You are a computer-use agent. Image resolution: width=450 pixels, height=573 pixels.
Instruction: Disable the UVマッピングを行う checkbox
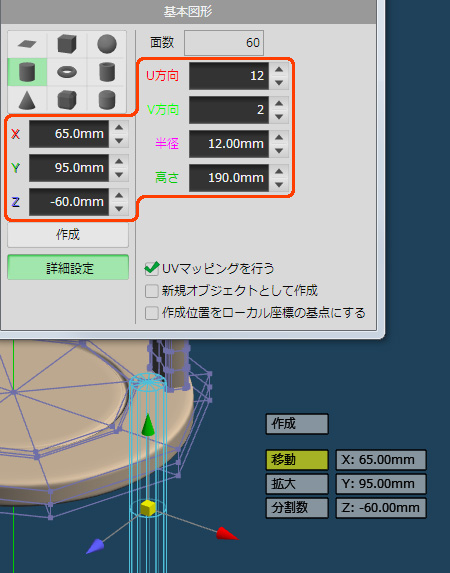coord(152,269)
